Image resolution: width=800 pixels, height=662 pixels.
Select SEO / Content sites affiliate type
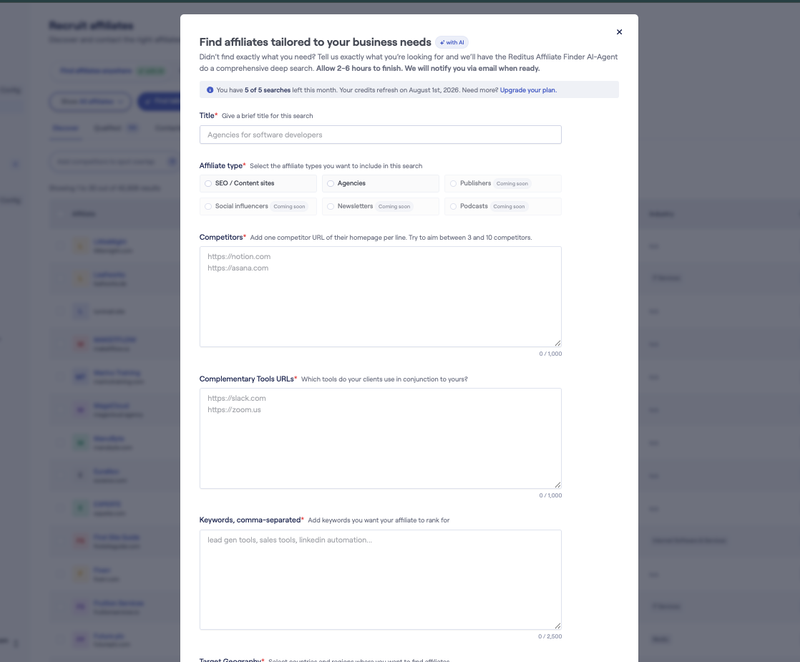(x=258, y=184)
